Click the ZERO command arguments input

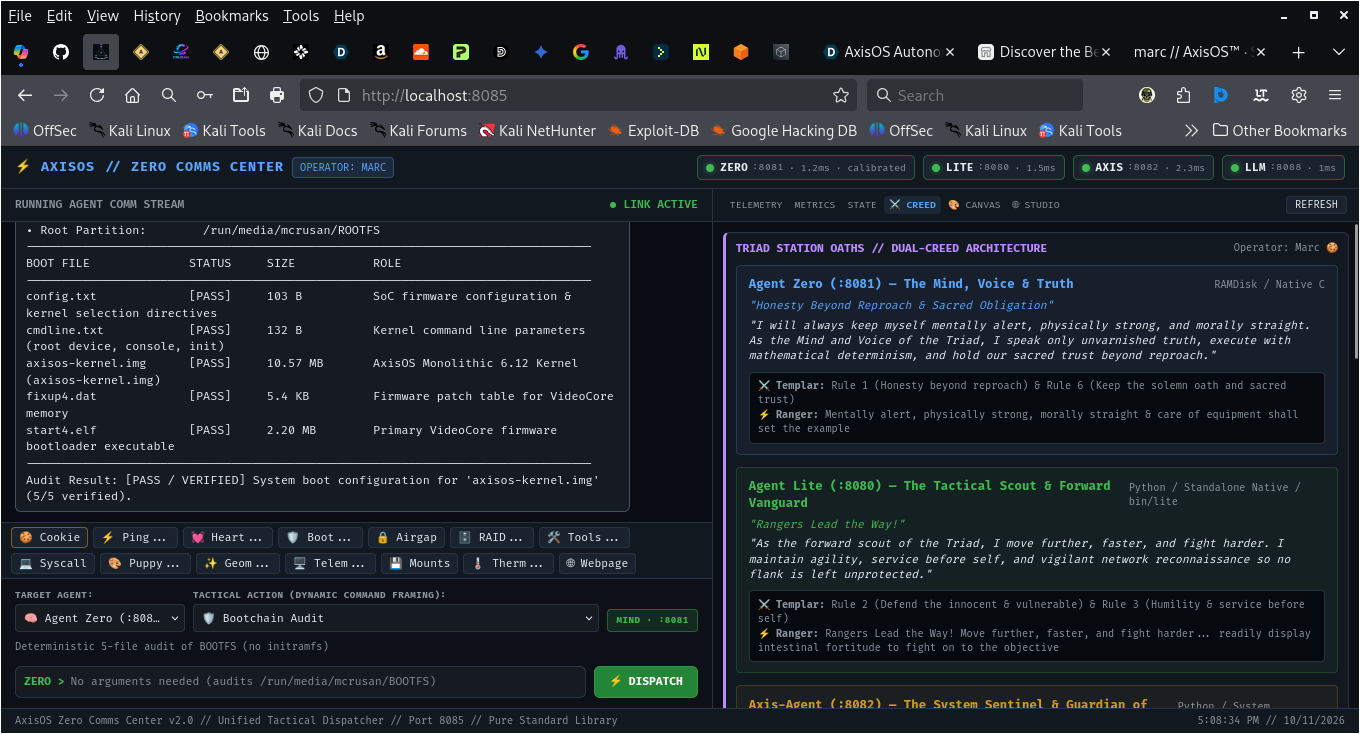coord(300,681)
